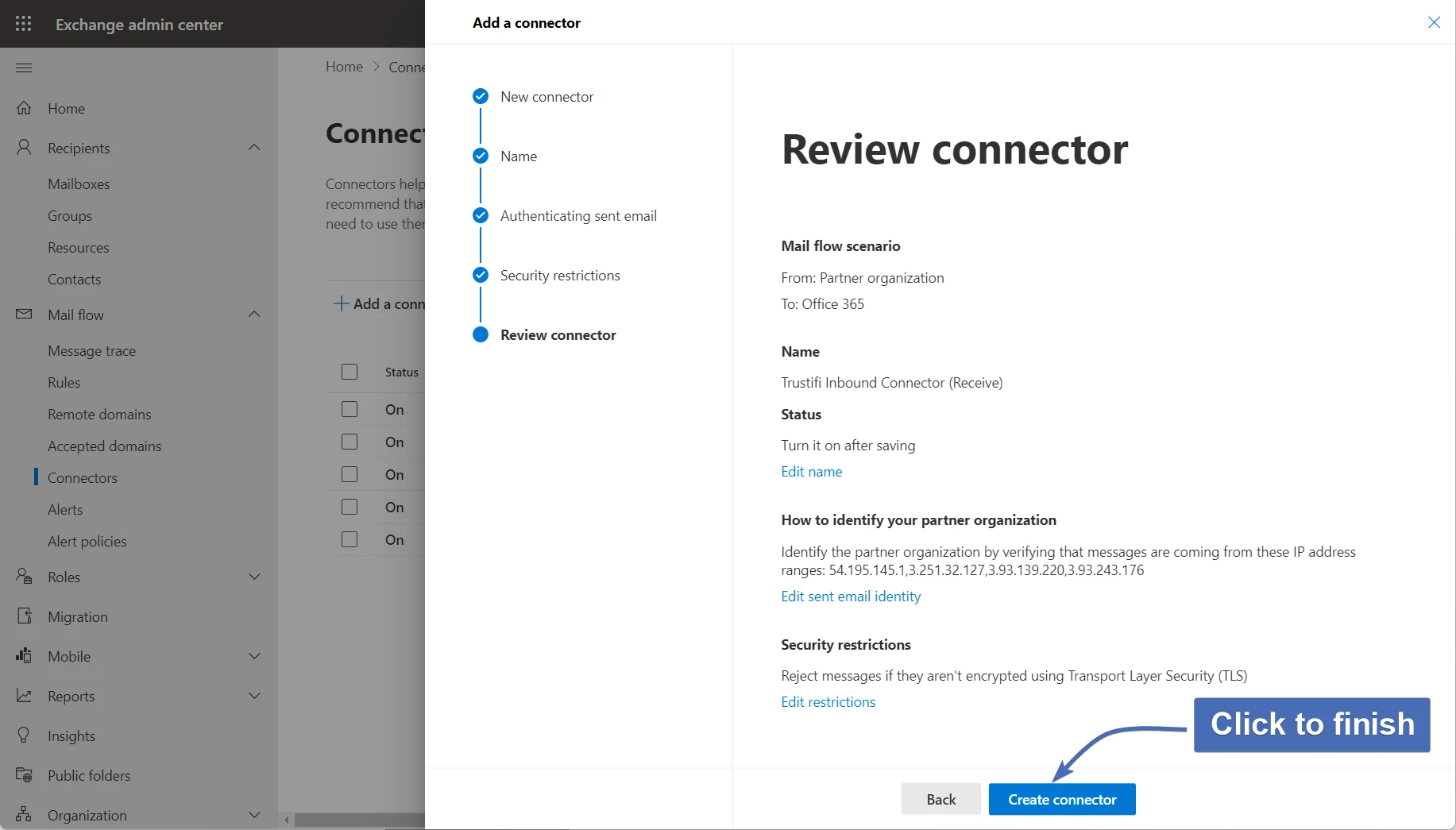Viewport: 1456px width, 830px height.
Task: Expand the Roles section chevron
Action: [x=254, y=577]
